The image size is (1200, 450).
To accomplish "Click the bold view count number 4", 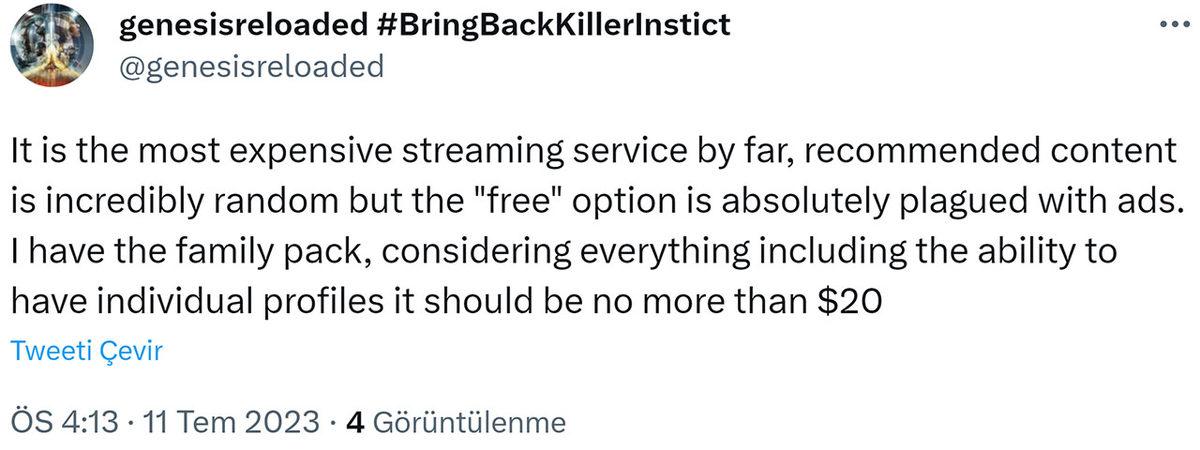I will pos(353,422).
